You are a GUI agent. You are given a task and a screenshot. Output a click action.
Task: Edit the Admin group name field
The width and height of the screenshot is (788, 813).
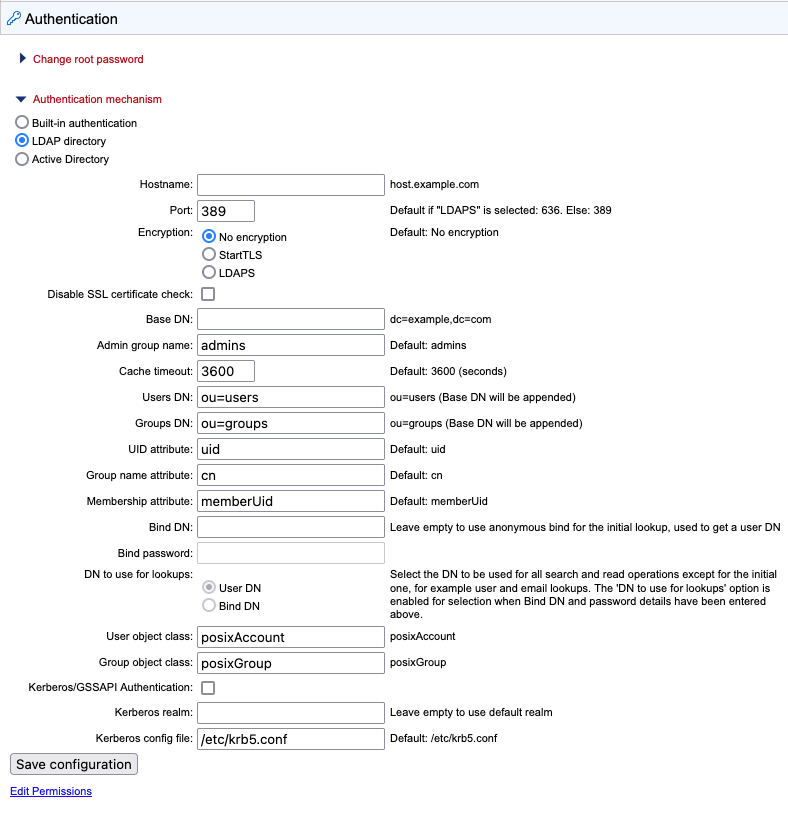(290, 344)
